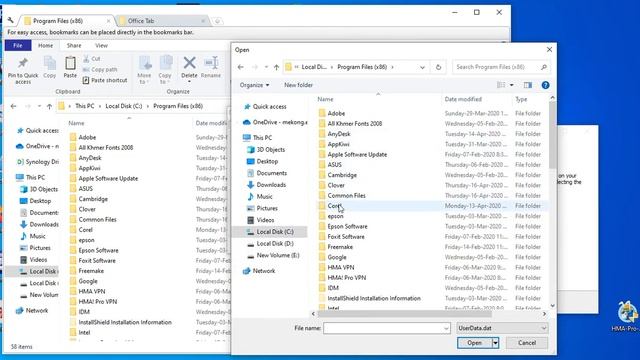
Task: Click the dialog horizontal scrollbar
Action: tap(404, 314)
